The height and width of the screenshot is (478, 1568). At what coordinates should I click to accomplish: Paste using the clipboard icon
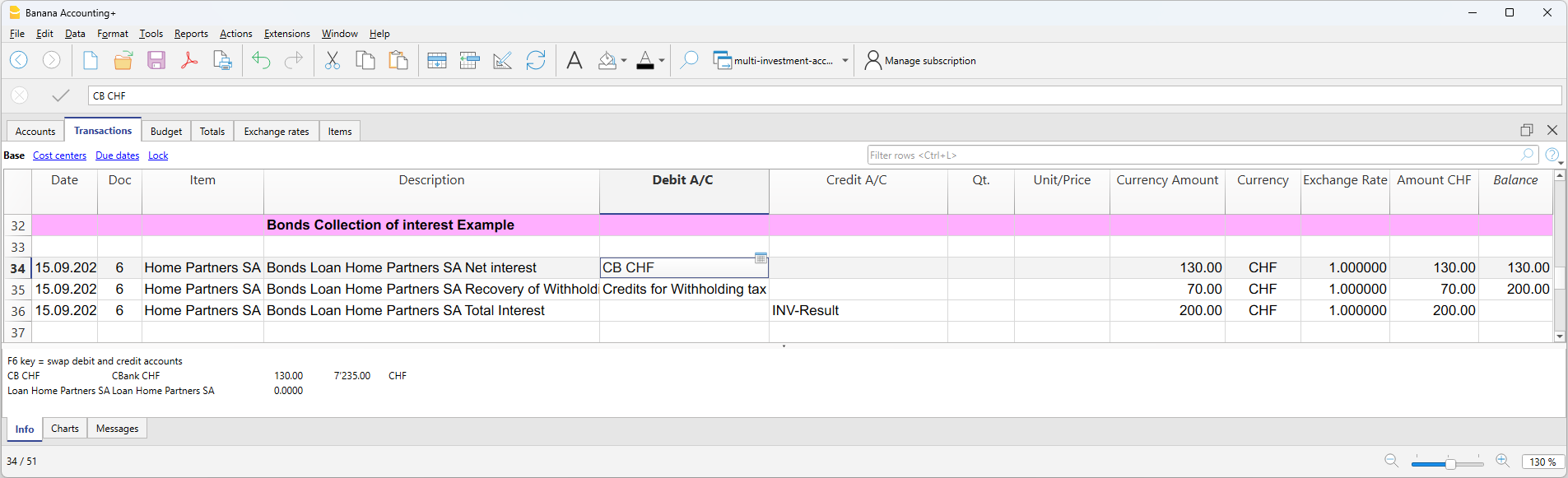(398, 60)
